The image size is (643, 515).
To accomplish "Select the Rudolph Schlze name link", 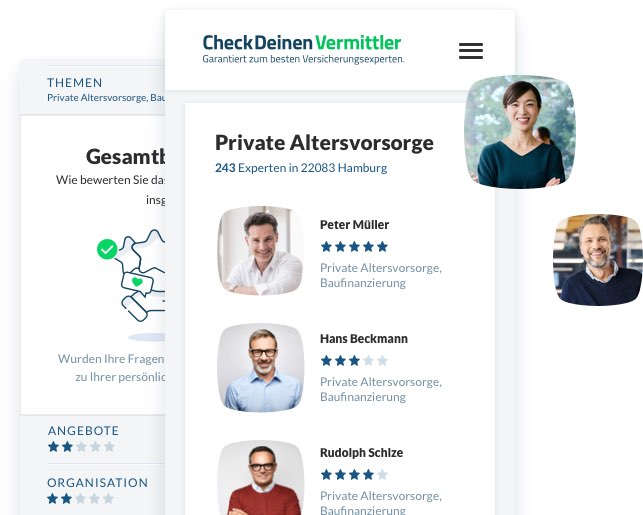I will pos(361,453).
